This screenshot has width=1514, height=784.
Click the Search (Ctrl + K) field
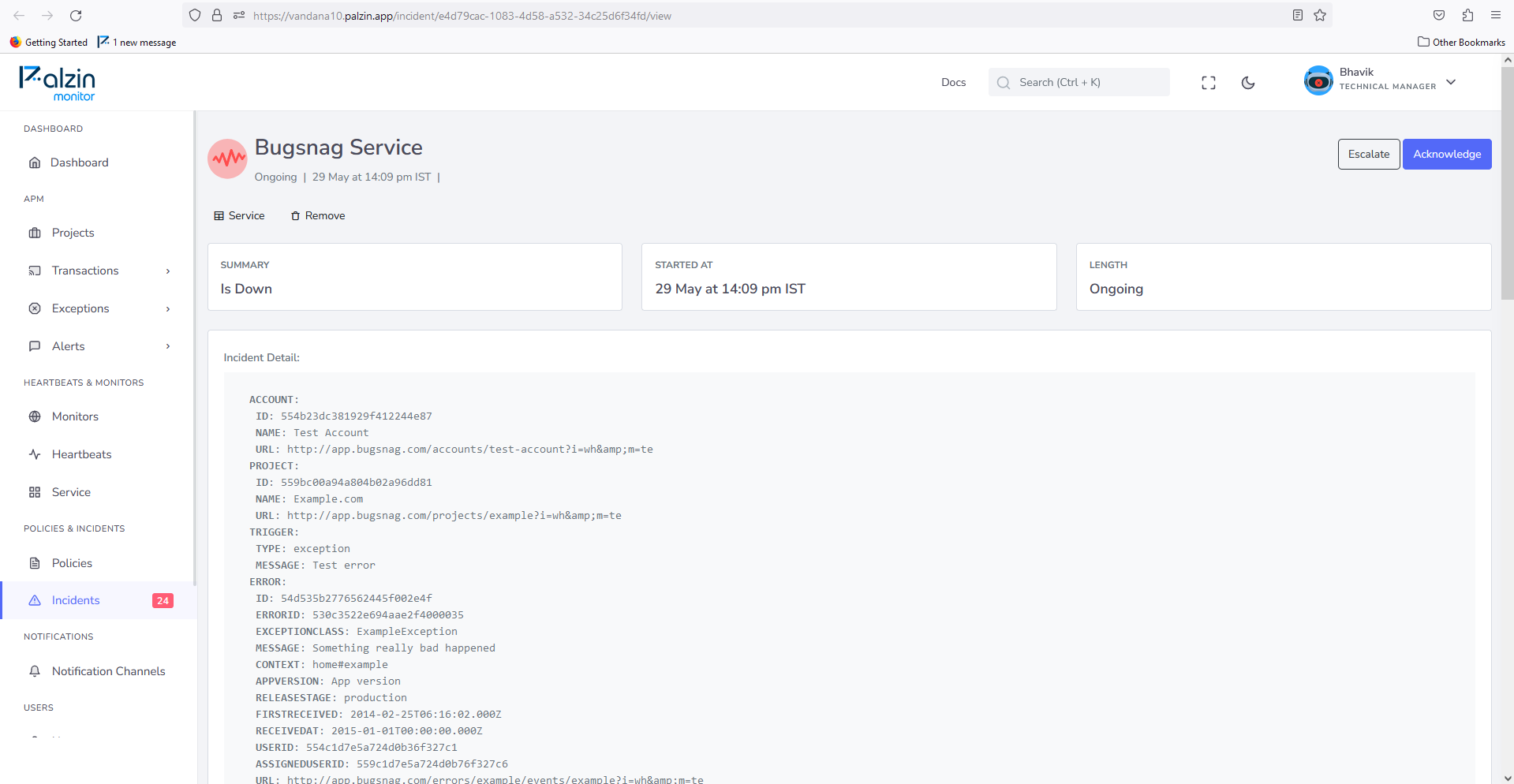point(1078,82)
